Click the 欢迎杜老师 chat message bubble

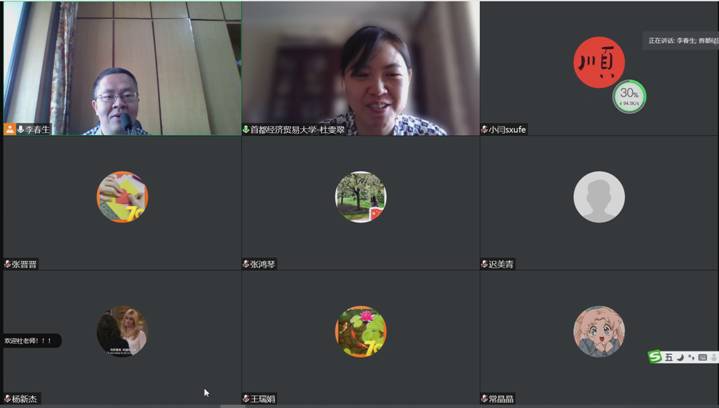tap(30, 341)
